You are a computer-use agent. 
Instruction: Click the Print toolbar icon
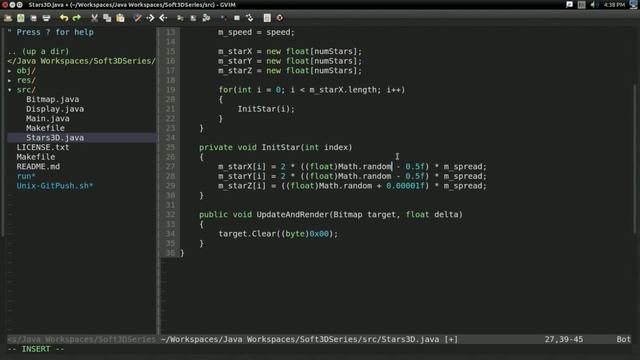click(x=46, y=18)
